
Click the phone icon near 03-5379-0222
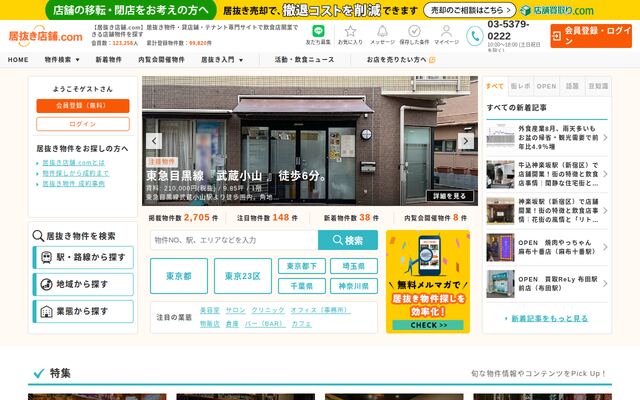pyautogui.click(x=474, y=36)
